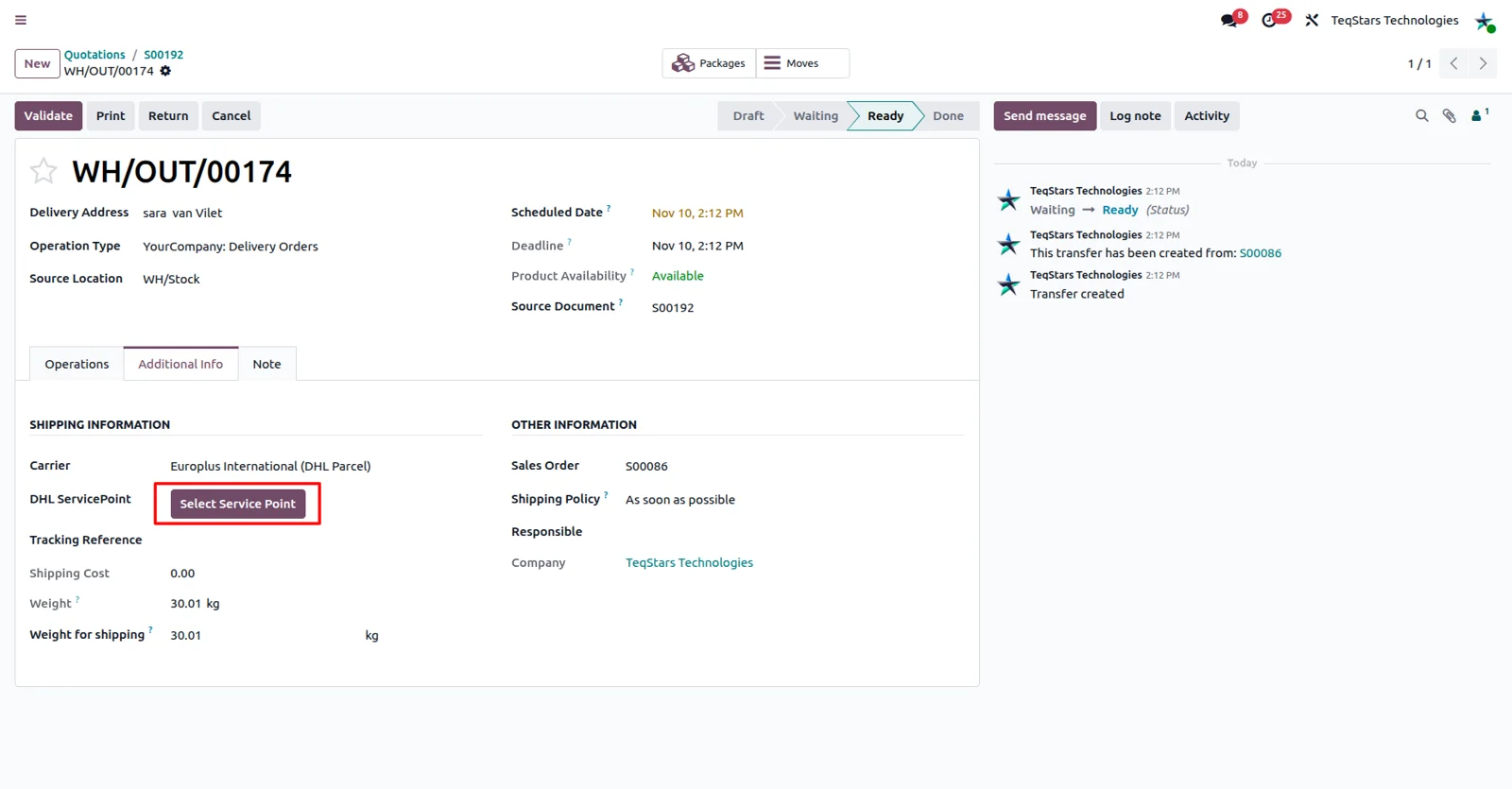This screenshot has width=1512, height=789.
Task: Click the chatter Activity button
Action: [1207, 115]
